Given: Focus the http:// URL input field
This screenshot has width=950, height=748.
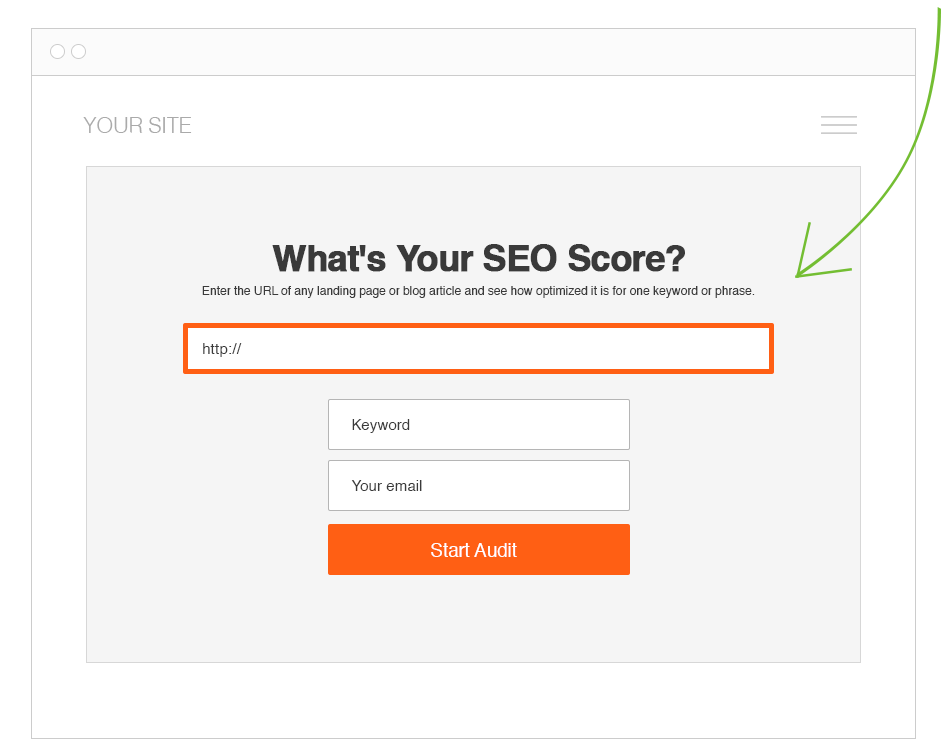Looking at the screenshot, I should point(478,349).
